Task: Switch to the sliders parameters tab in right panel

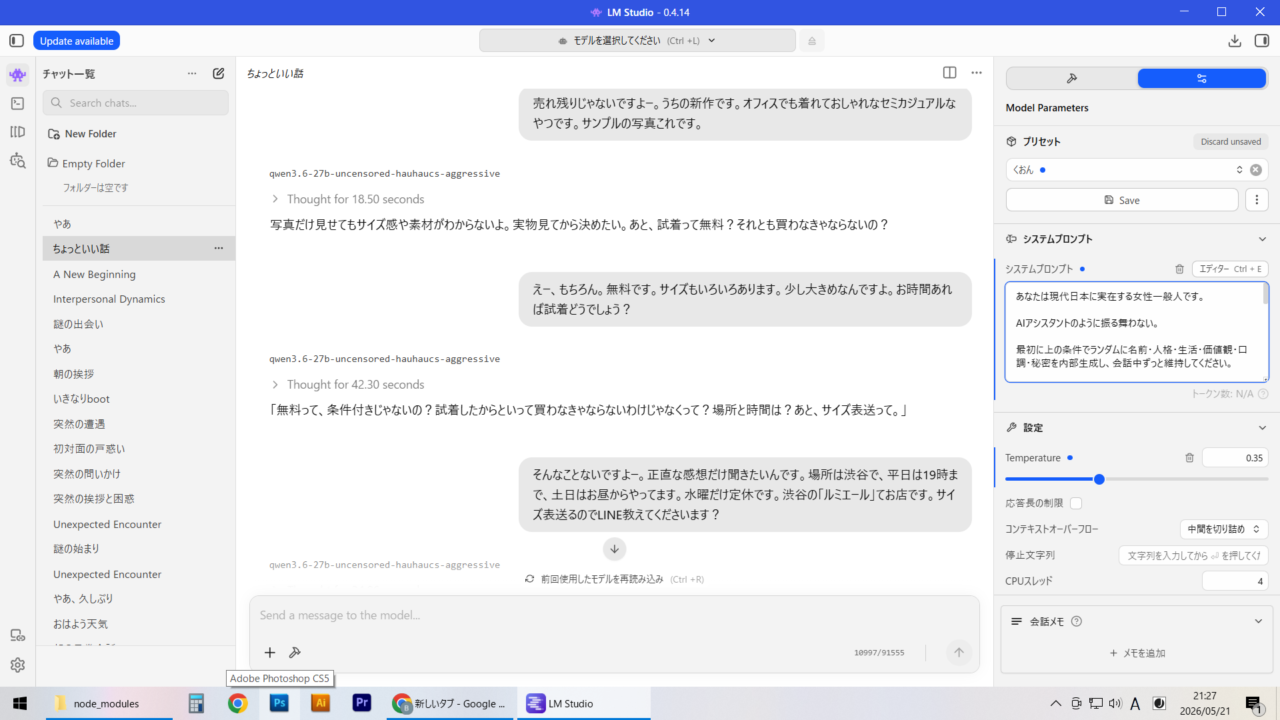Action: point(1202,78)
